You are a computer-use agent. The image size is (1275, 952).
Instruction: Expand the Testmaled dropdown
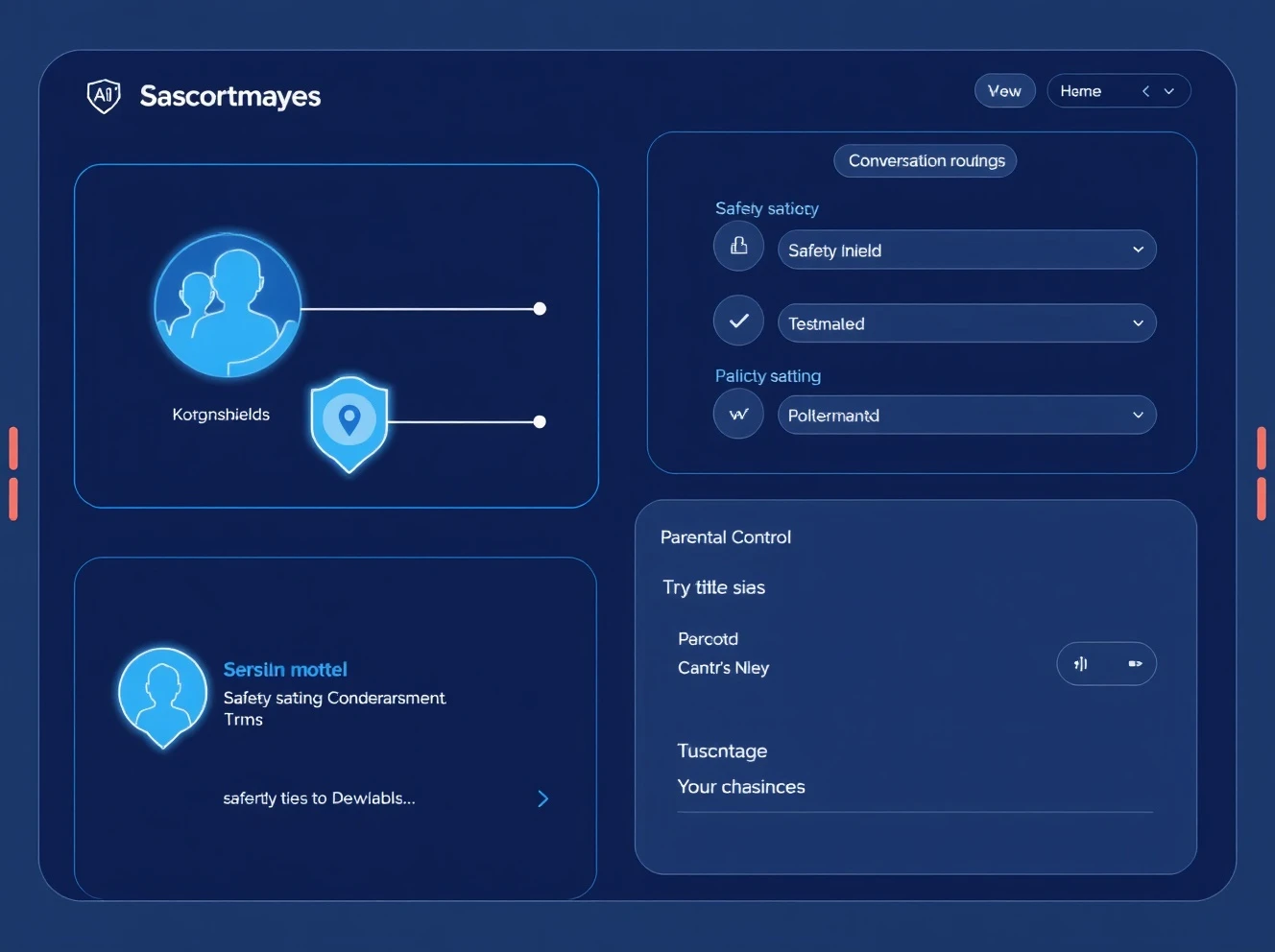[966, 323]
